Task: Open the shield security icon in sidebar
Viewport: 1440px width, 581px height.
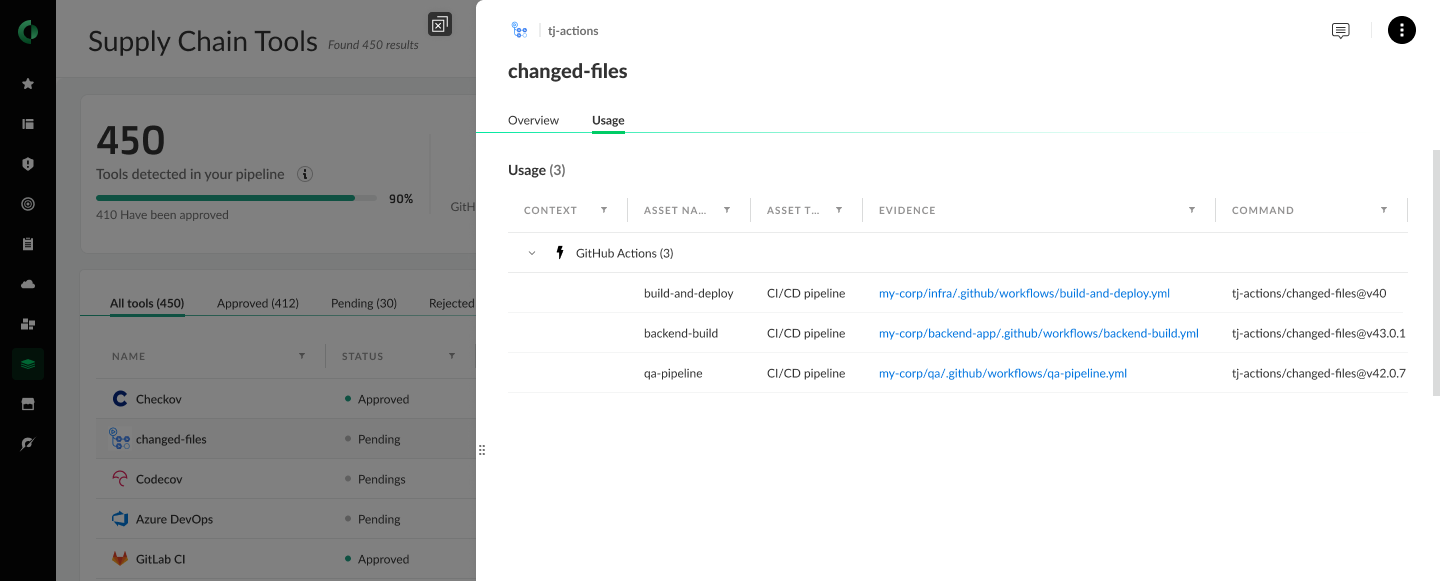Action: coord(28,164)
